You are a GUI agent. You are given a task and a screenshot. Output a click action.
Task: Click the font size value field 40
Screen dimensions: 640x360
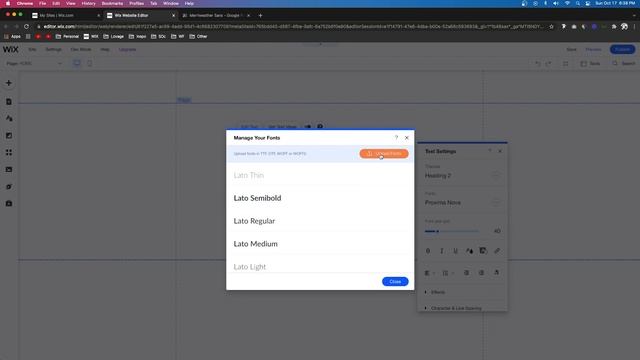[x=496, y=231]
